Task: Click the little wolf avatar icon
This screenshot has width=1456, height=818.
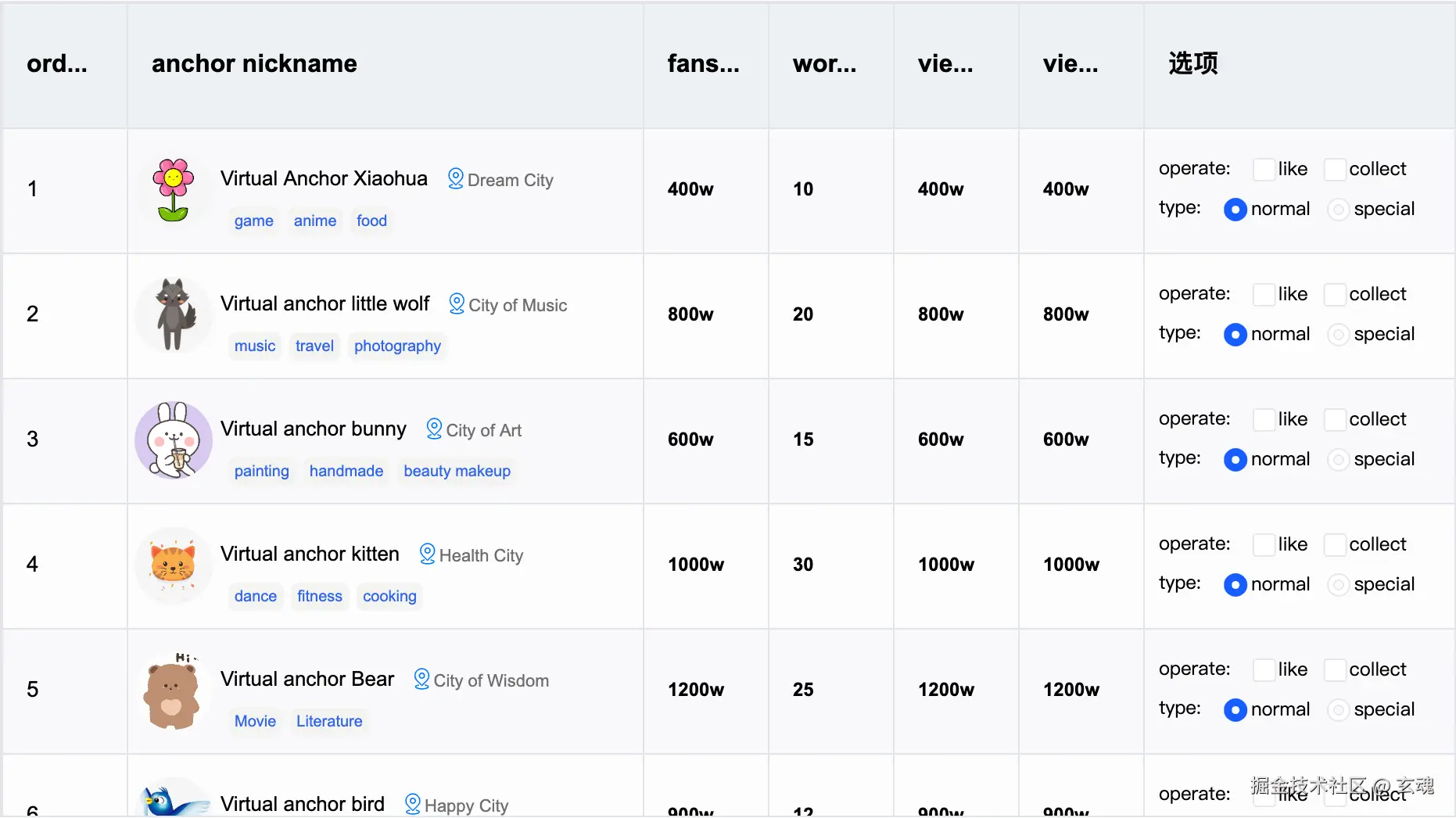Action: [174, 315]
